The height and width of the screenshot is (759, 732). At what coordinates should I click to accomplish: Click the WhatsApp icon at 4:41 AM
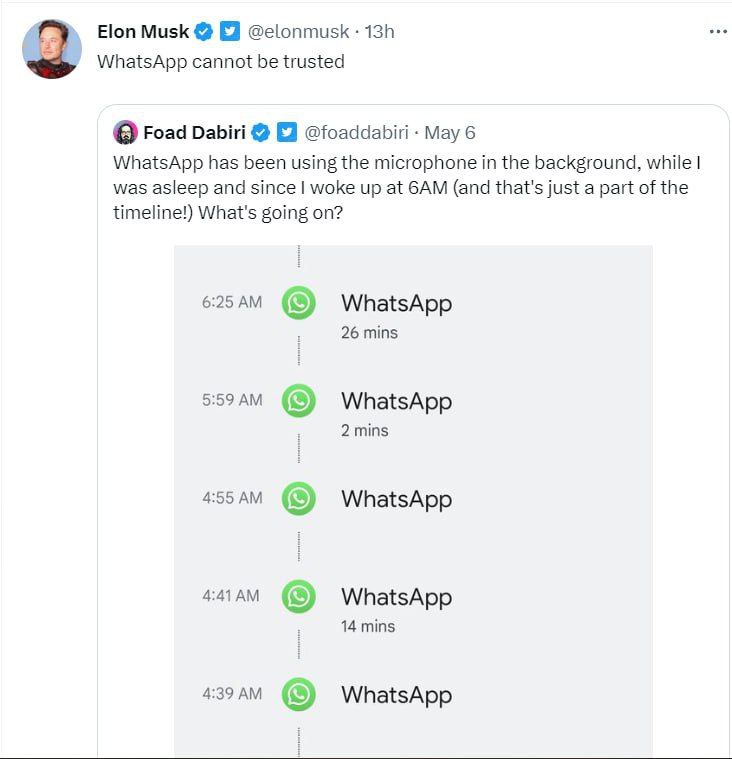click(x=299, y=596)
